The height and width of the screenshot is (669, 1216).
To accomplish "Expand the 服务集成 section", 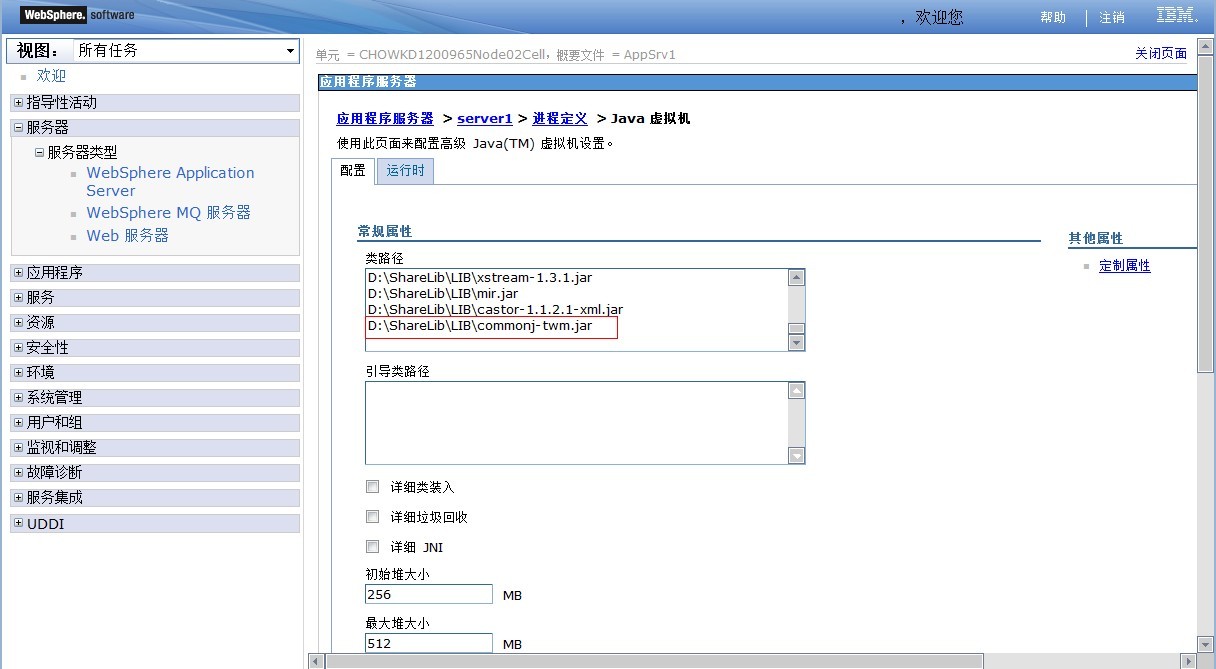I will click(19, 498).
